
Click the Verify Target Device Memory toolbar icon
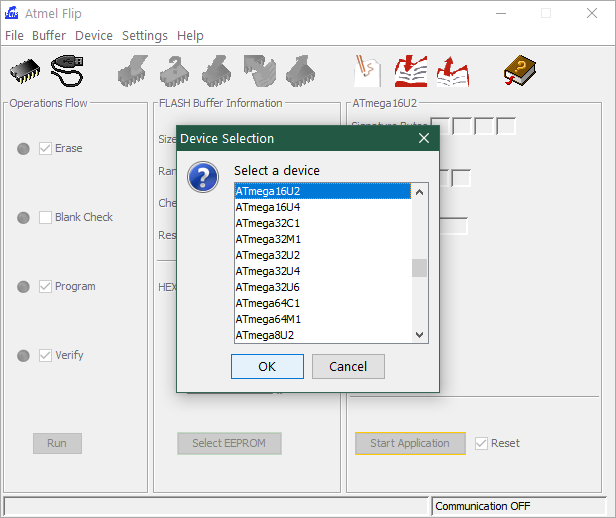pyautogui.click(x=259, y=71)
